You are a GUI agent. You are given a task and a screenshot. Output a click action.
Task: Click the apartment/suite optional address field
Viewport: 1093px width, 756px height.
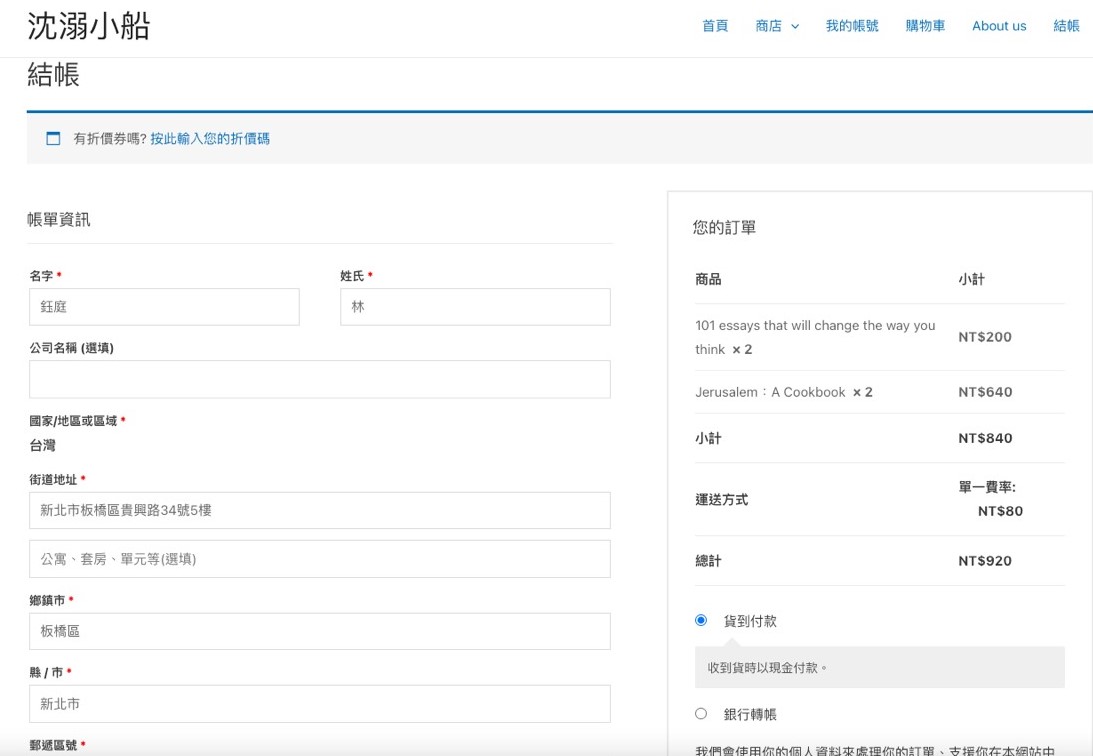(319, 559)
